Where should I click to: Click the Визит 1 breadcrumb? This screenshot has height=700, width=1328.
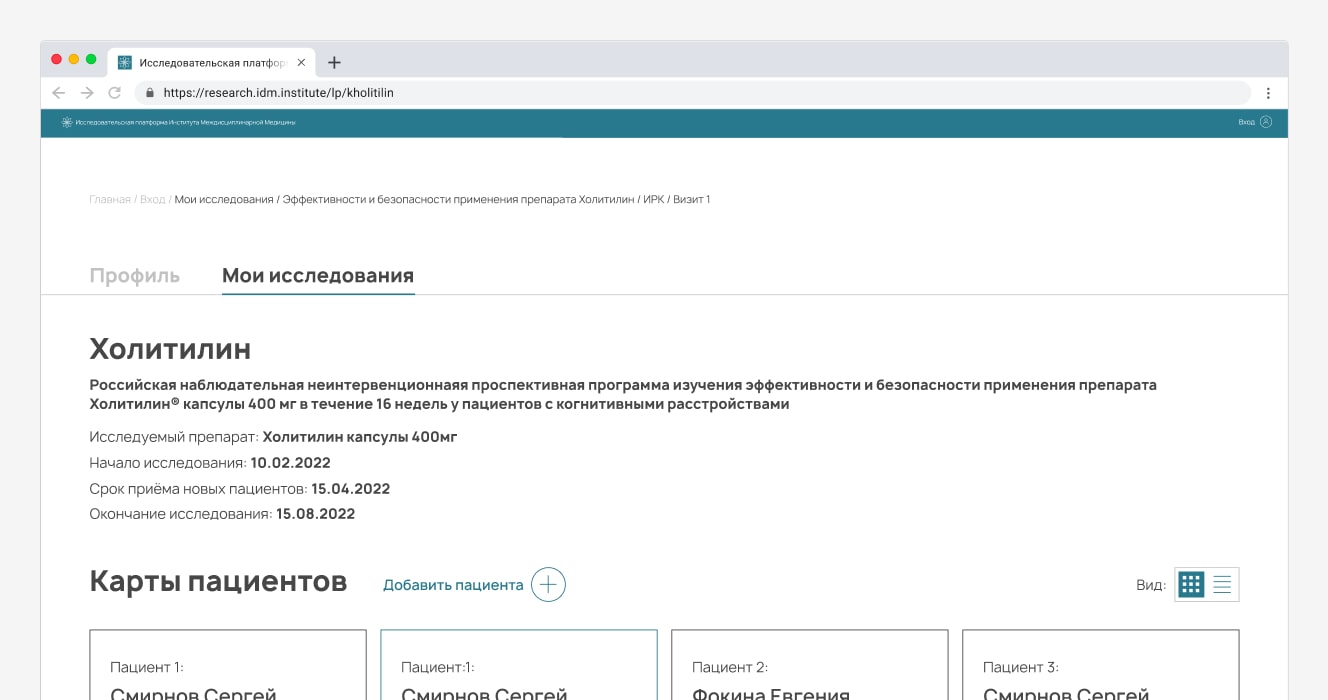tap(692, 200)
